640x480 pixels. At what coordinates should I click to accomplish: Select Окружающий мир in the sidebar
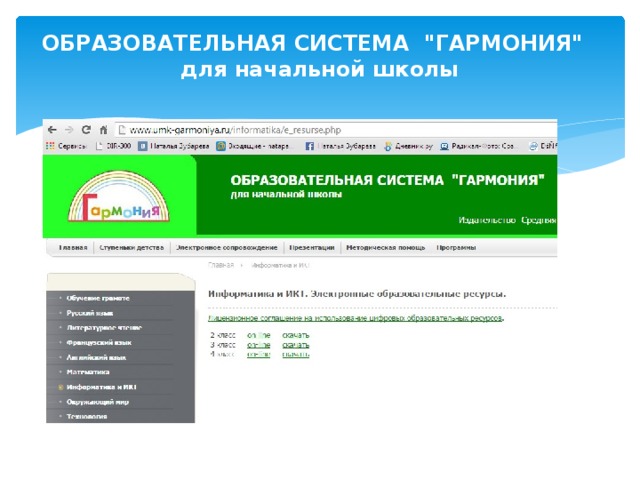(x=98, y=402)
